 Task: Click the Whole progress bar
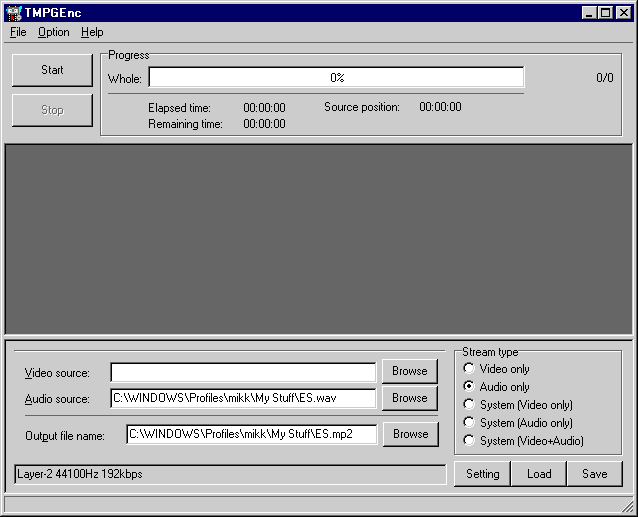[x=336, y=77]
